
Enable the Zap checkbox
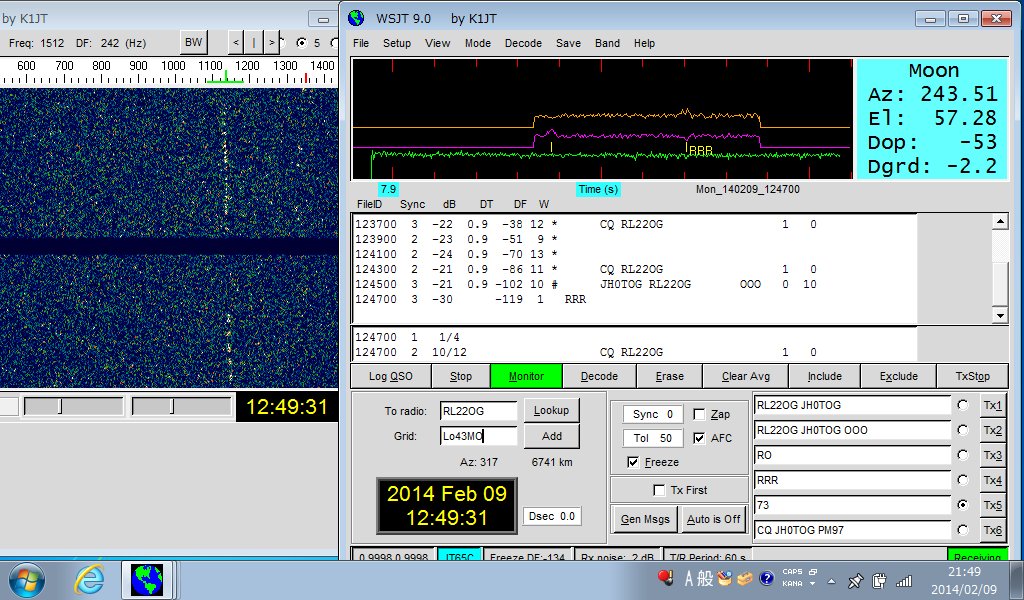coord(699,415)
